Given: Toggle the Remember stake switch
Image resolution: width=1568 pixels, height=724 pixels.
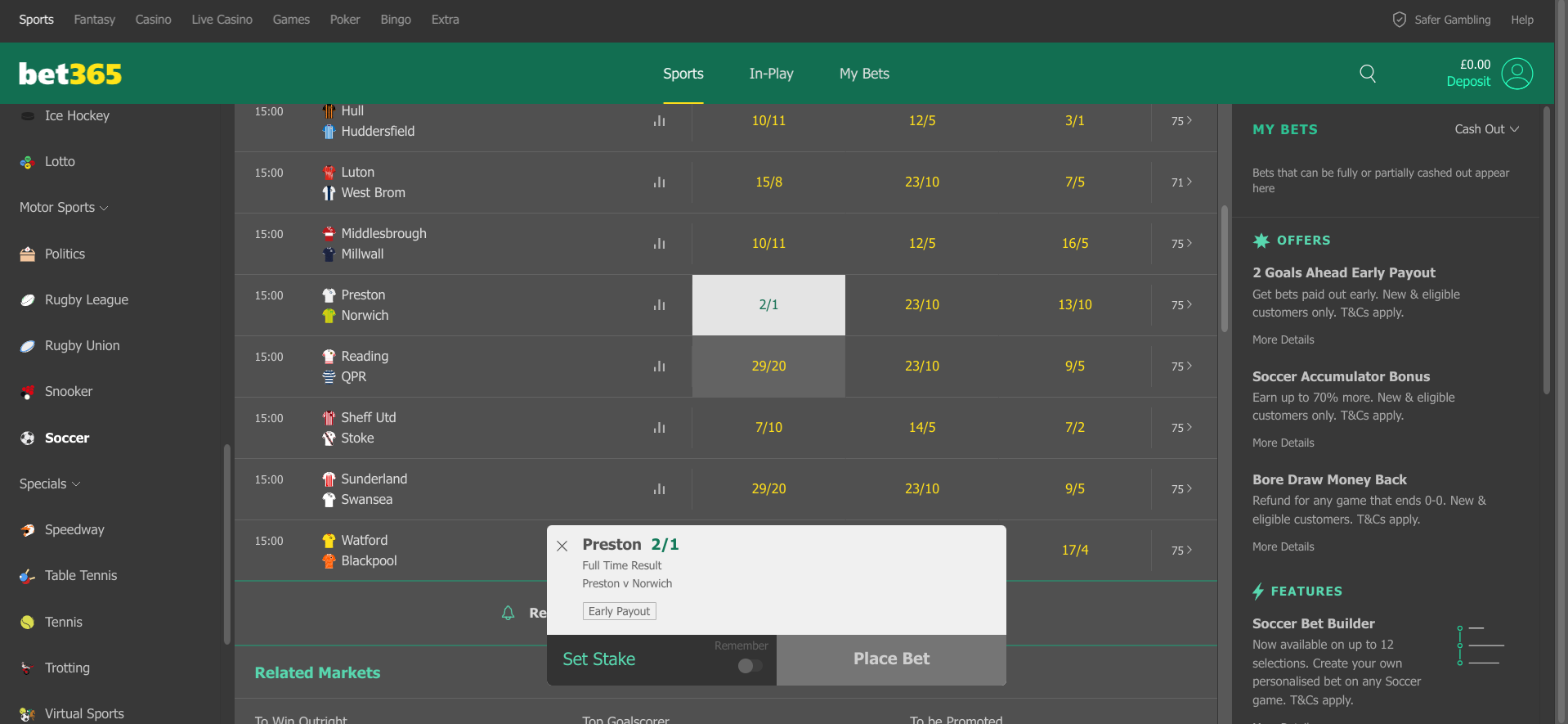Looking at the screenshot, I should [750, 666].
